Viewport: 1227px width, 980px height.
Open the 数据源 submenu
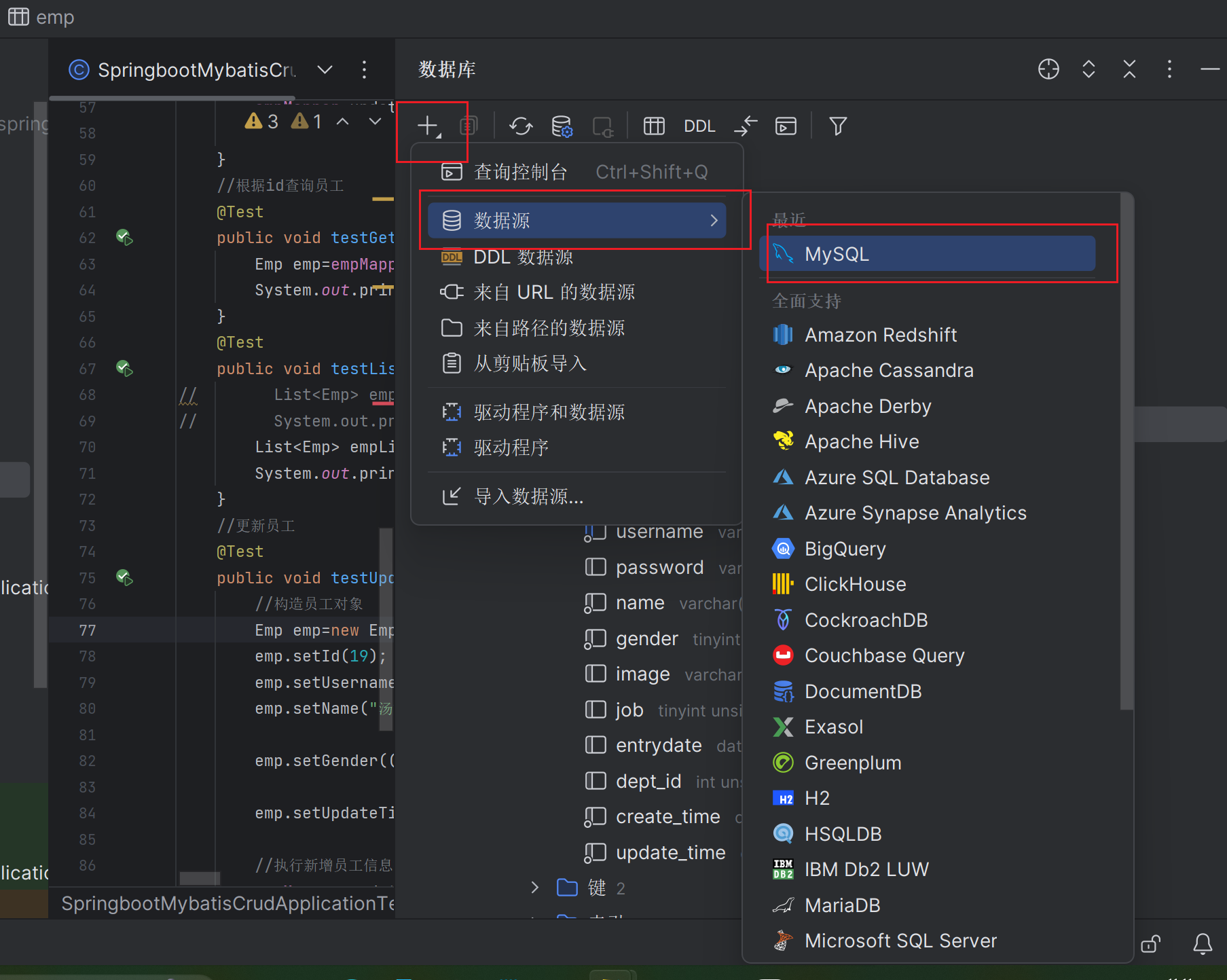click(x=577, y=221)
